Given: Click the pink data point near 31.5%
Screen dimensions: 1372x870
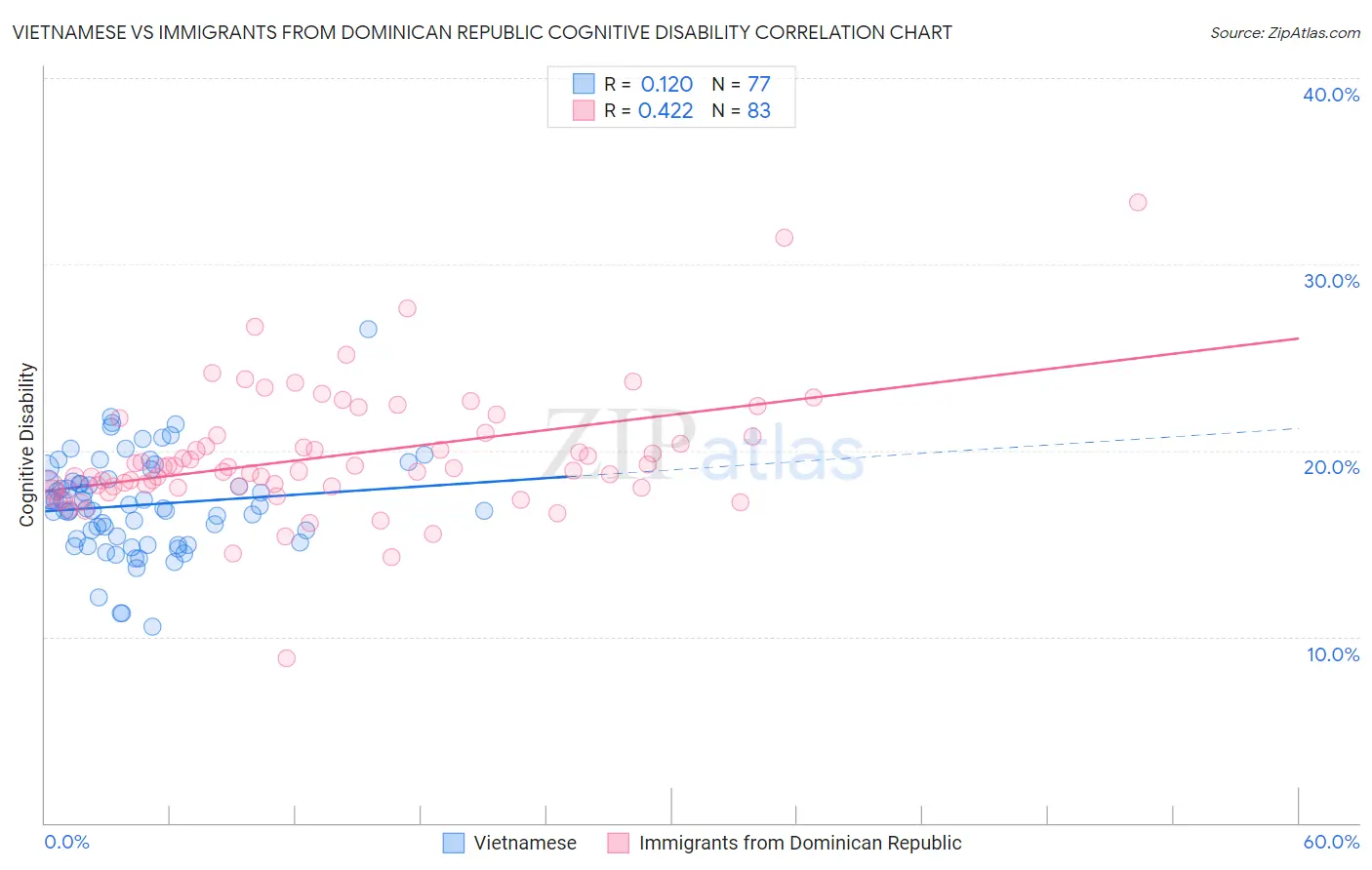Looking at the screenshot, I should coord(785,238).
